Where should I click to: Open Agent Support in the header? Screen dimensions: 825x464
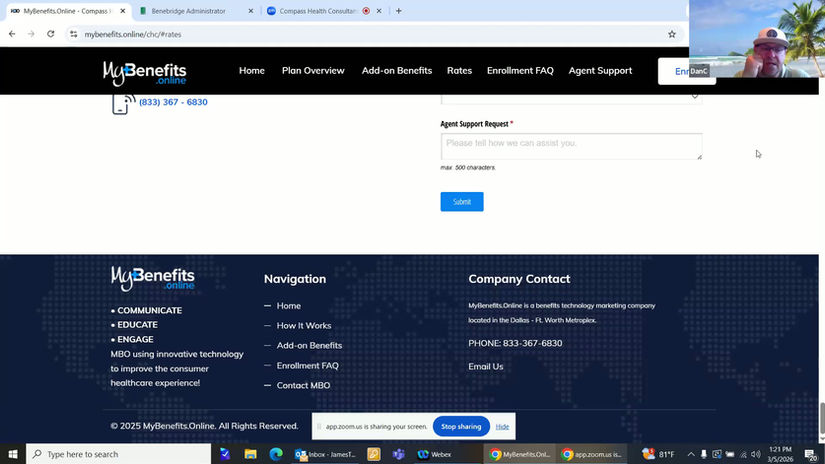[600, 70]
